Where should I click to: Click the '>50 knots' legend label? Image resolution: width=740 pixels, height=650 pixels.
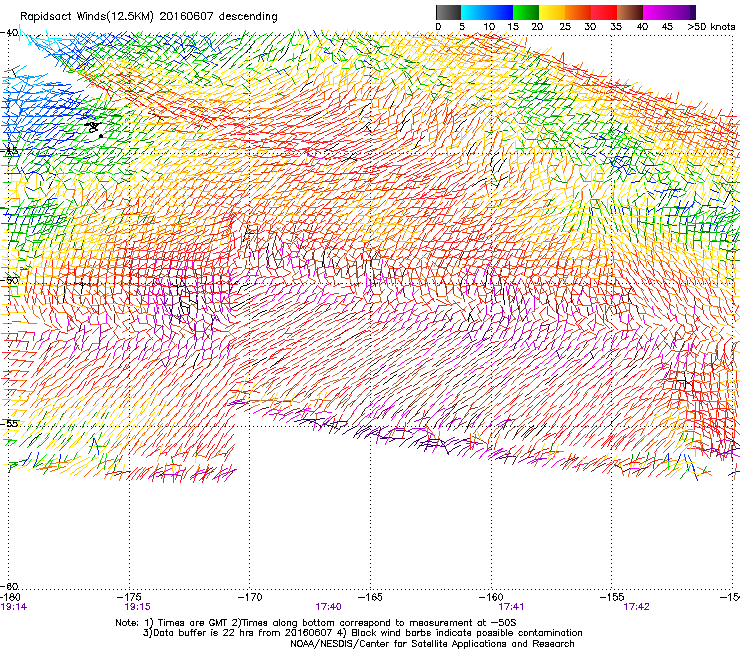point(711,27)
